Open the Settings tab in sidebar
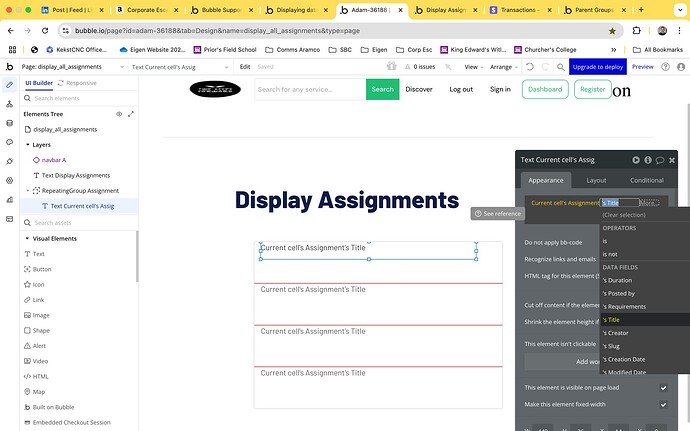Screen dimensions: 690x431 9,181
